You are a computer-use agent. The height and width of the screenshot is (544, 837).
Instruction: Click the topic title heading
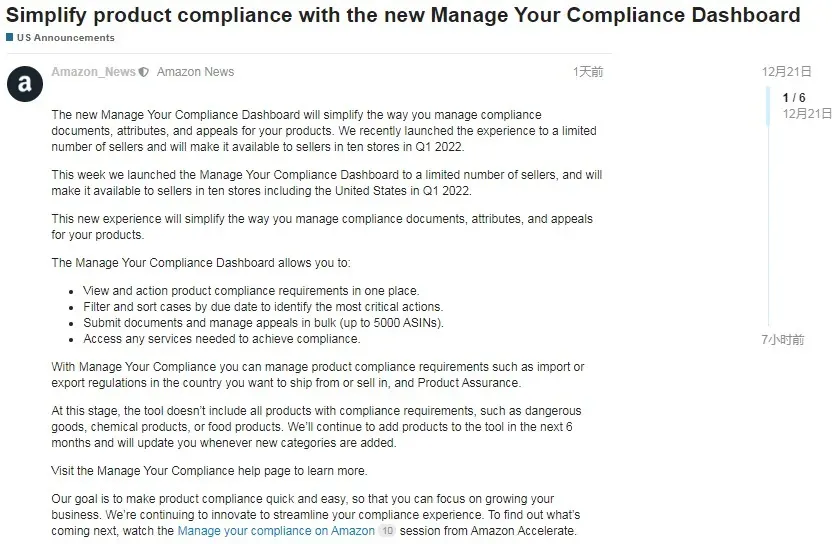[403, 15]
